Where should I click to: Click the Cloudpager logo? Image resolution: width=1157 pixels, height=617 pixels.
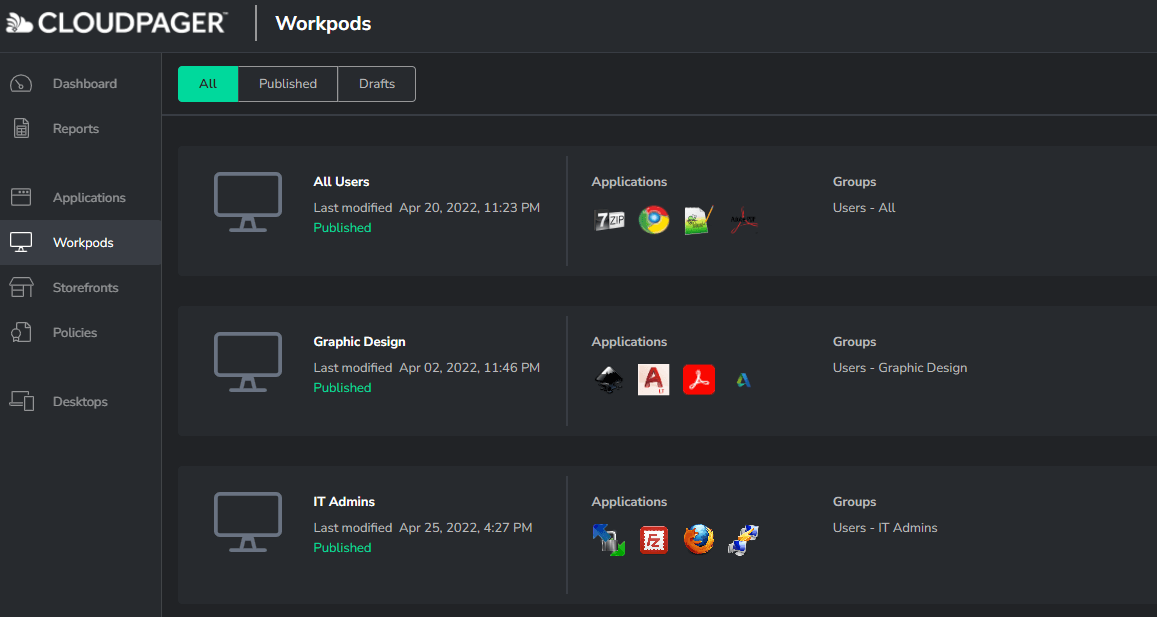pos(117,22)
